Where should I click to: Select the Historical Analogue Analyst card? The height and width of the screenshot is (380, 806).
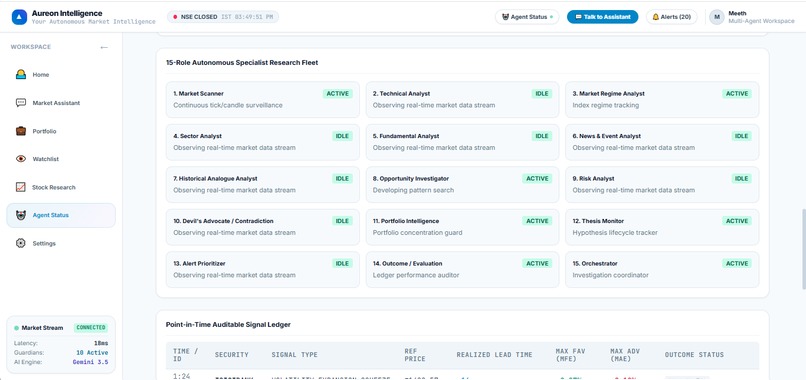coord(263,184)
